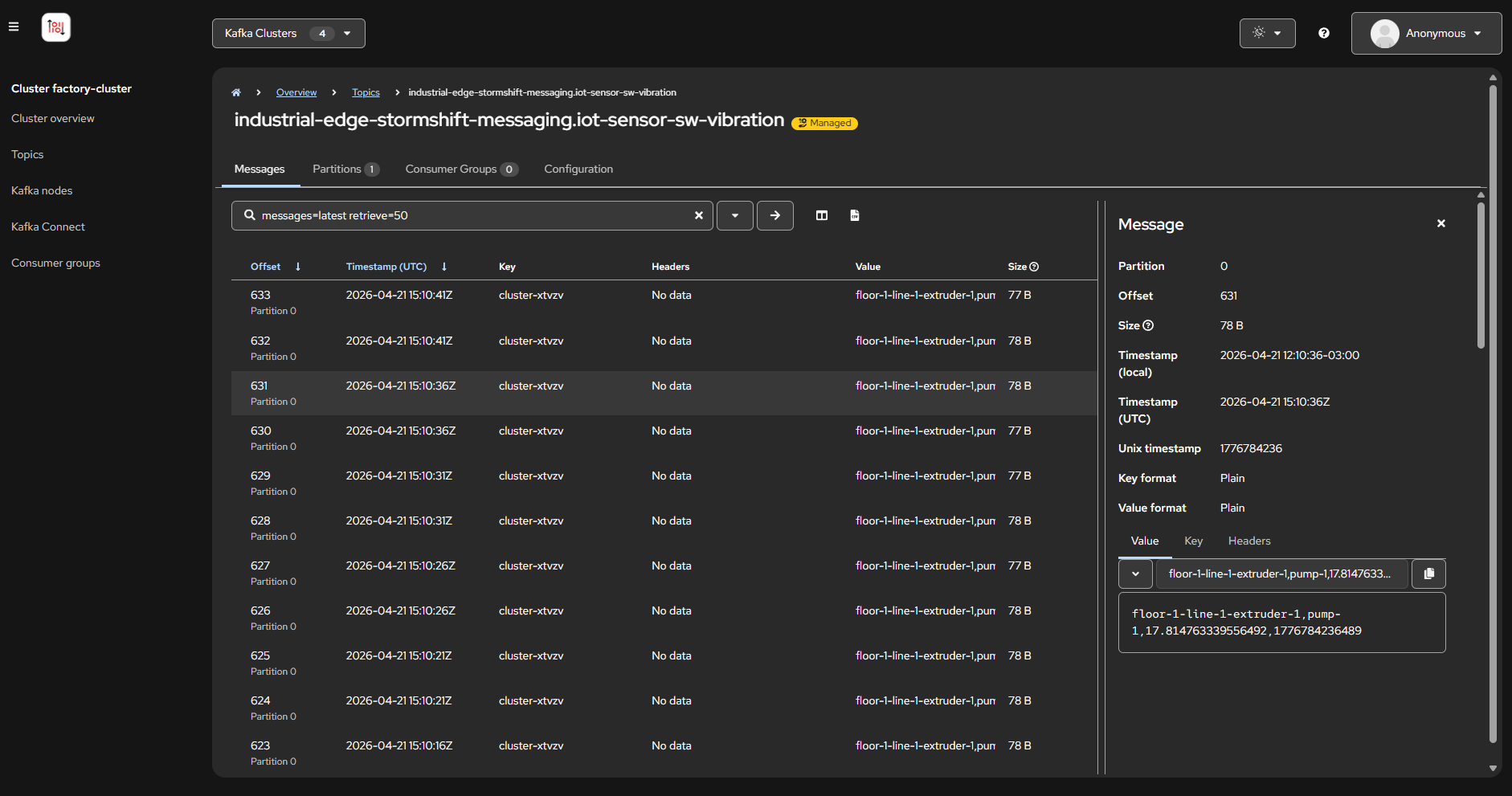Open the theme selector dropdown
1512x796 pixels.
[x=1267, y=33]
